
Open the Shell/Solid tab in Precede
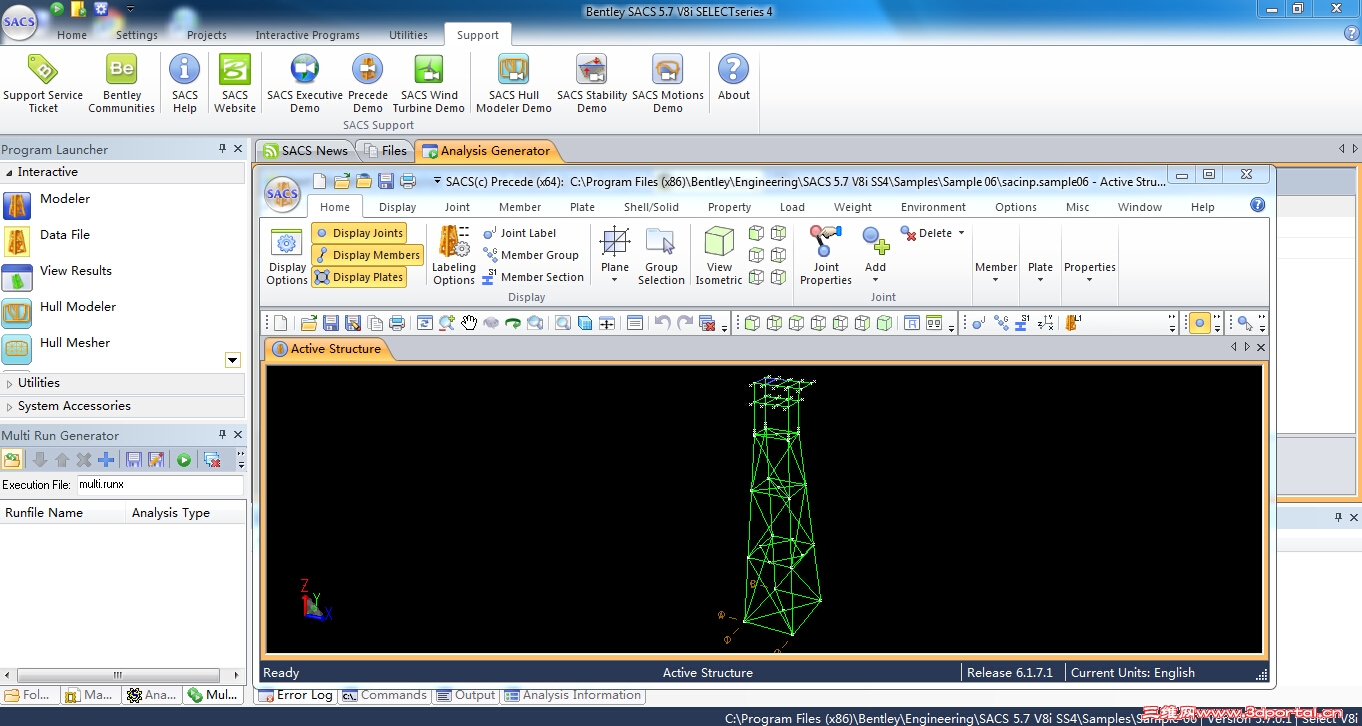pyautogui.click(x=651, y=207)
